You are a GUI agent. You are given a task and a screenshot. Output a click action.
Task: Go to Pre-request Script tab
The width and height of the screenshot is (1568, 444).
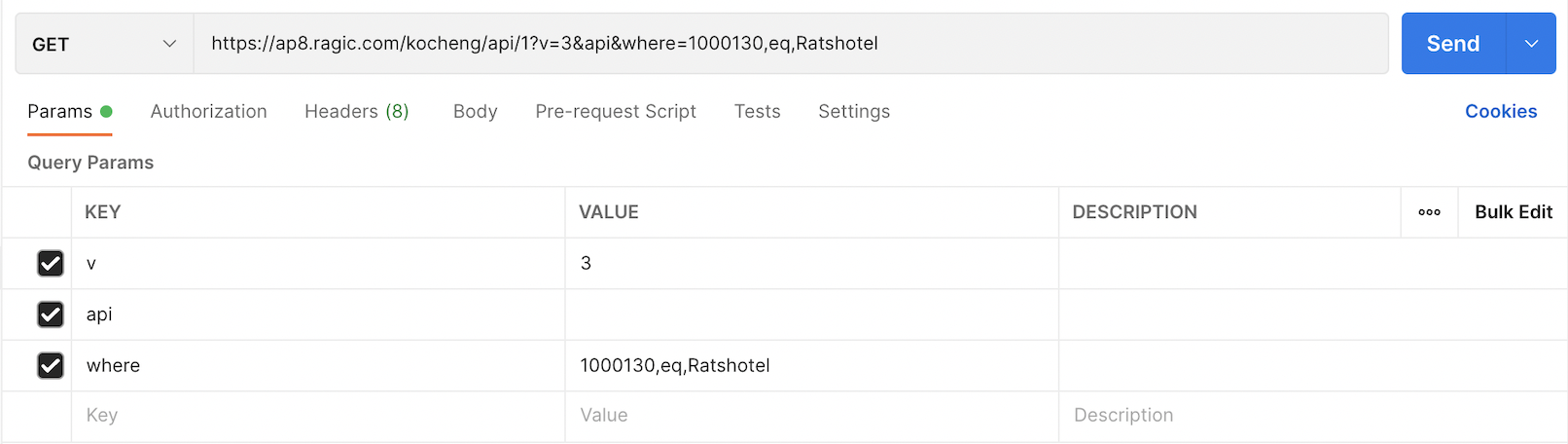(x=615, y=112)
